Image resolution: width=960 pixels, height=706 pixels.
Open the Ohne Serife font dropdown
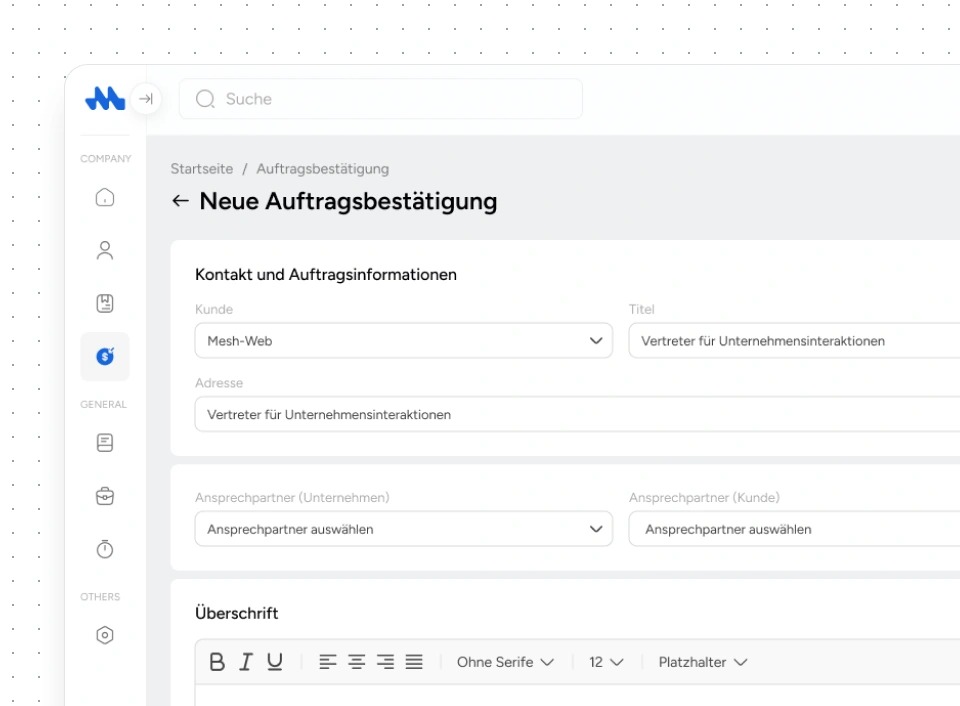[x=505, y=662]
